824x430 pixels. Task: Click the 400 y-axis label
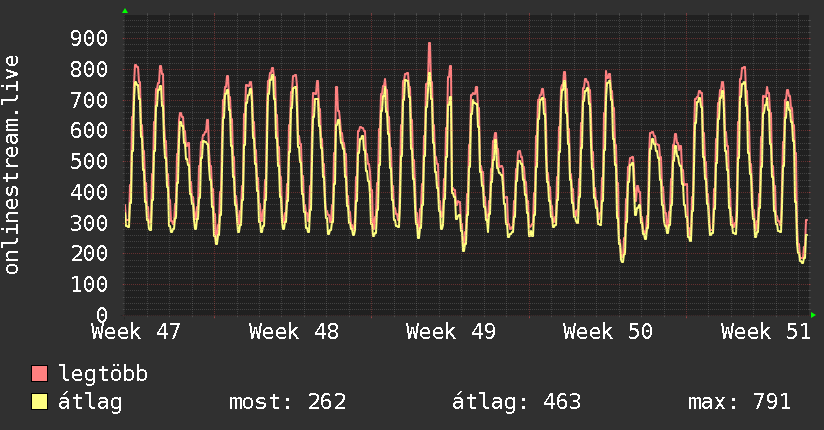89,192
